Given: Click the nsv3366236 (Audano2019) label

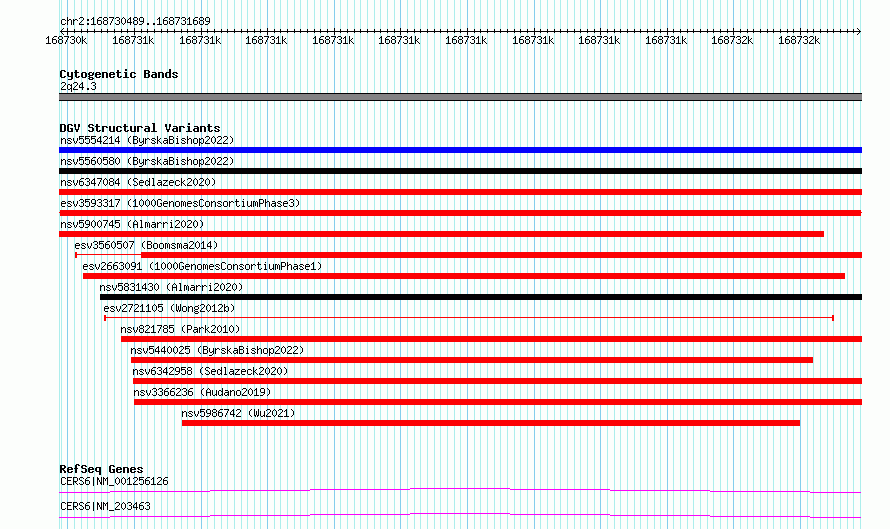Looking at the screenshot, I should point(202,392).
